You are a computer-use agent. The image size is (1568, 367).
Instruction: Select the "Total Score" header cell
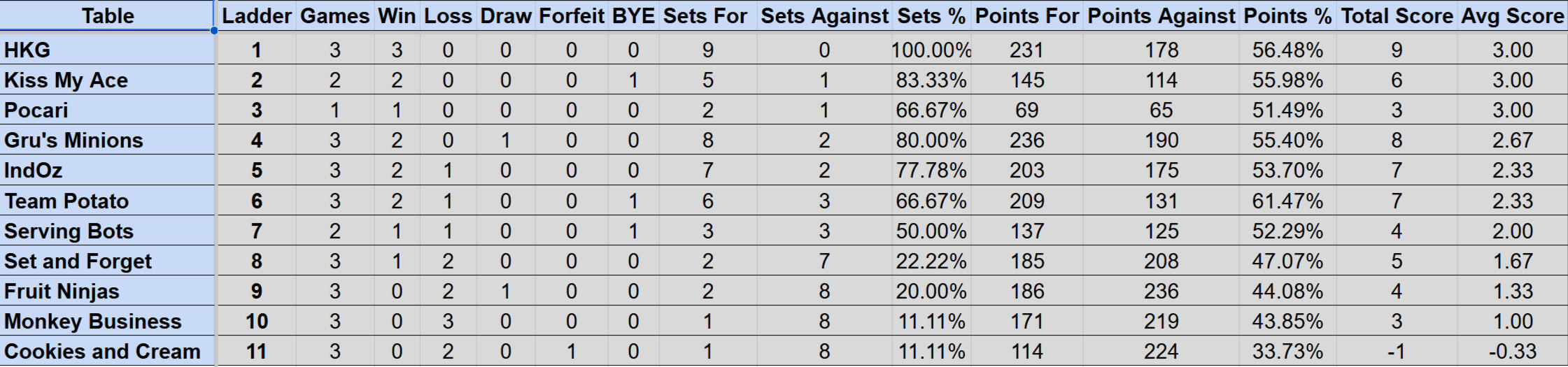pos(1397,16)
